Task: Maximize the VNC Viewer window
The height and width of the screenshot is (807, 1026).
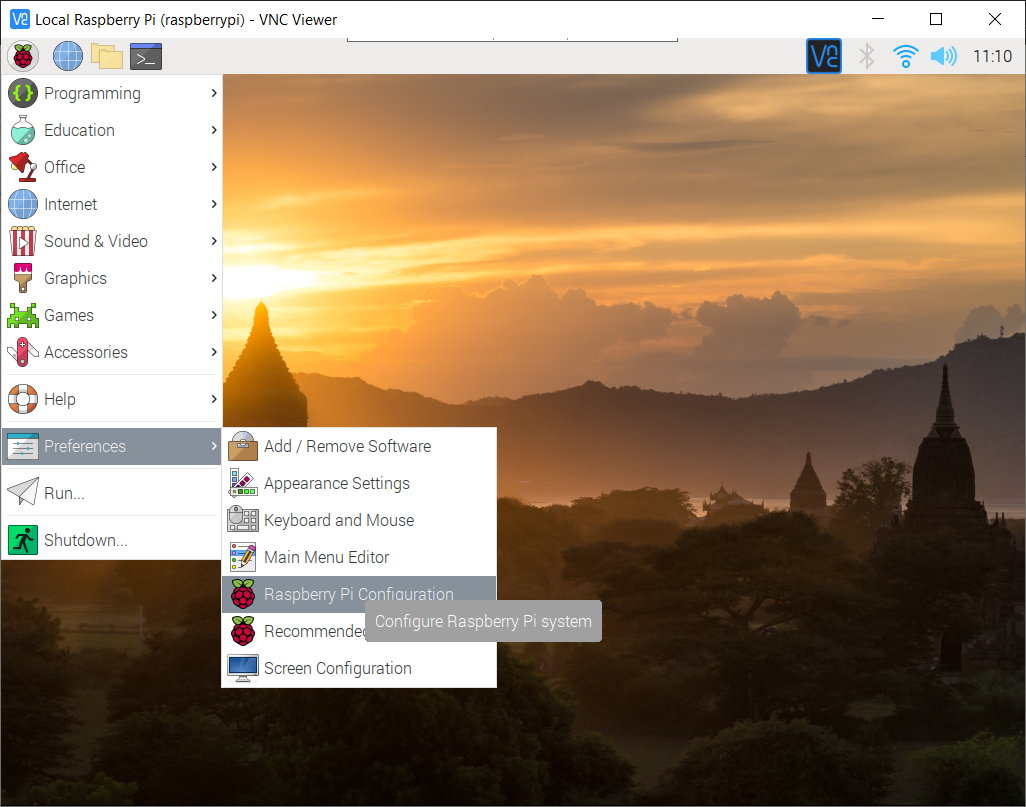Action: click(x=936, y=19)
